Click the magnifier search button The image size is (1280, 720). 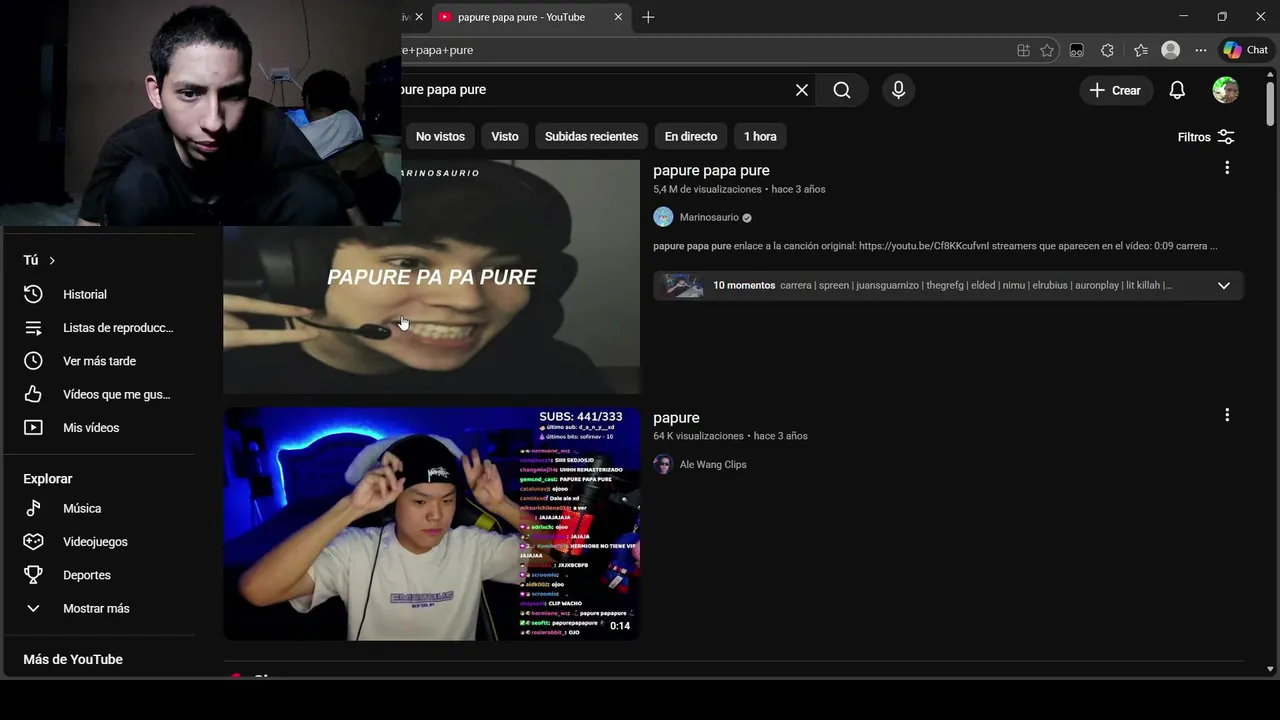[x=842, y=90]
